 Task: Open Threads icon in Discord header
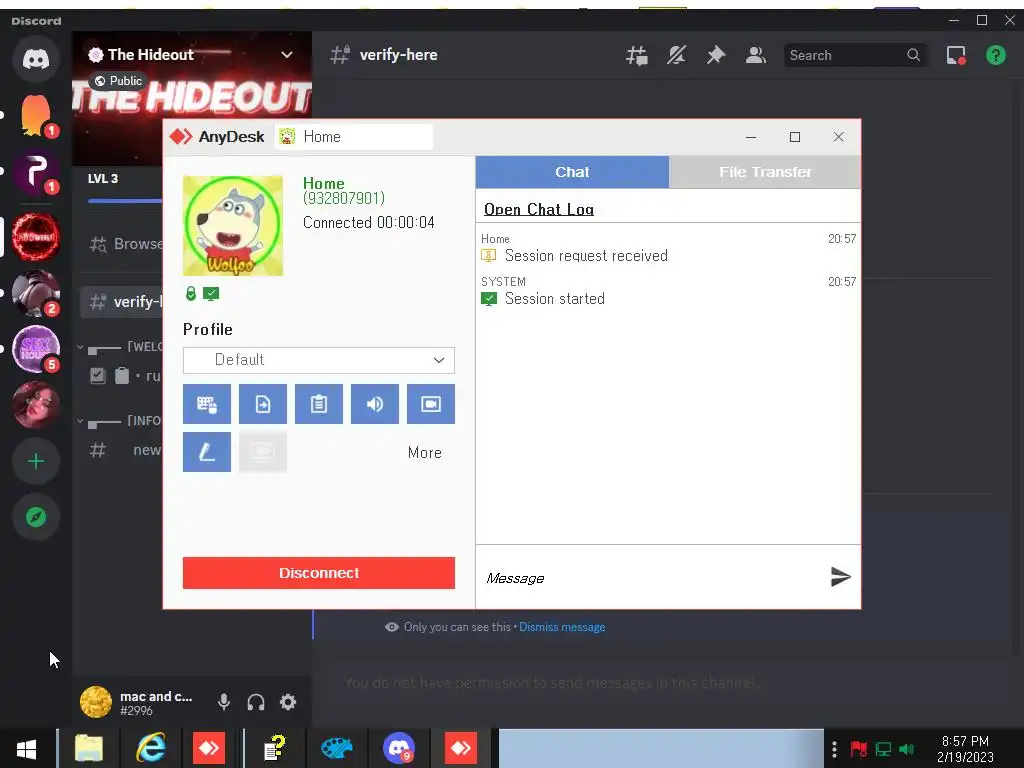[637, 56]
